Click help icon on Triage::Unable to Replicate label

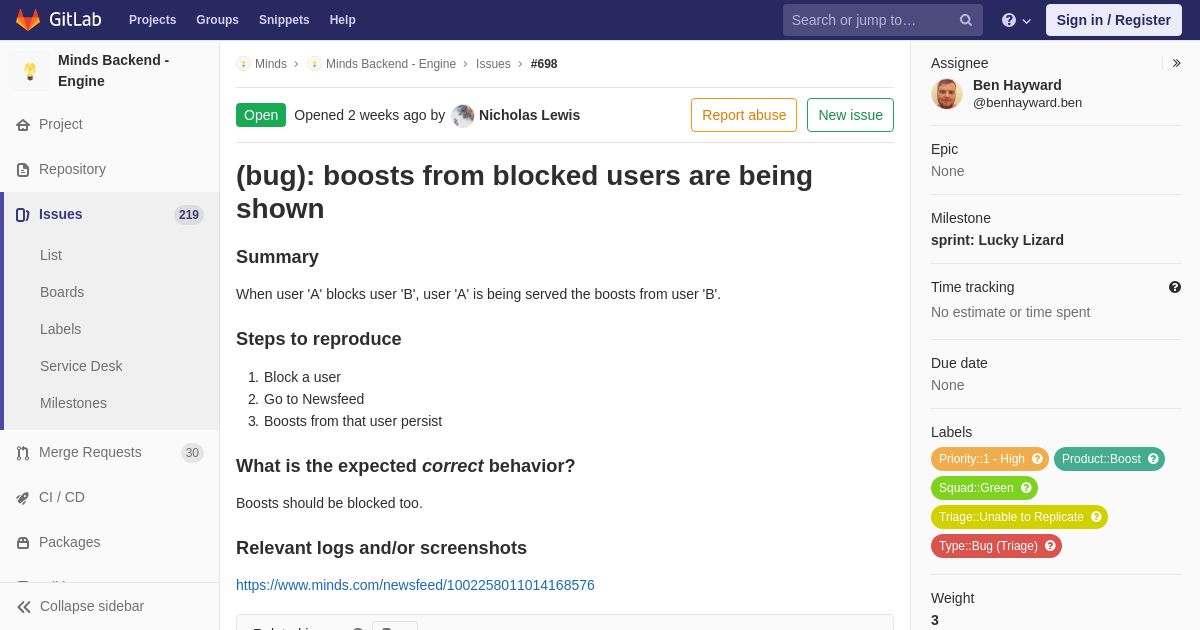1096,517
